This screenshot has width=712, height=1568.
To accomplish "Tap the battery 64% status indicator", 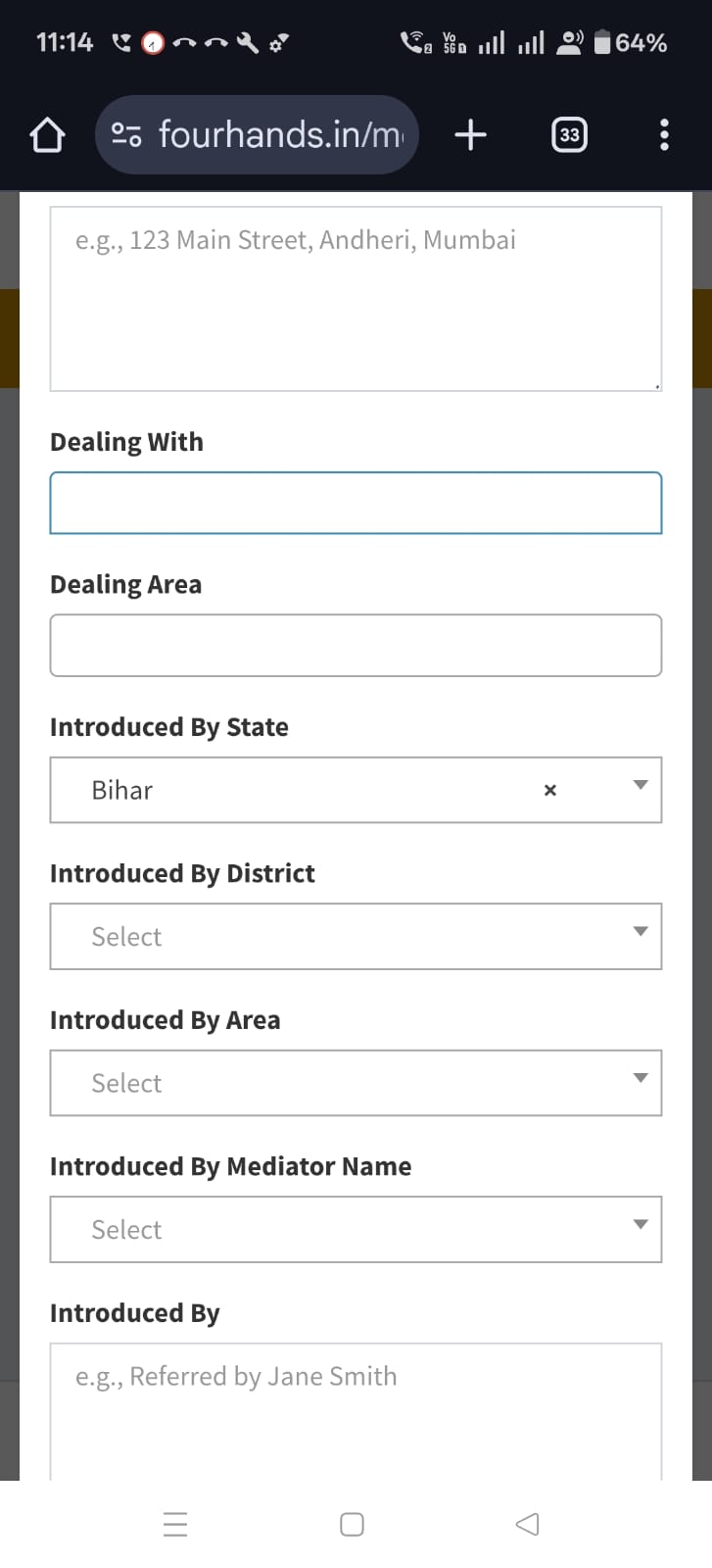I will pyautogui.click(x=631, y=42).
